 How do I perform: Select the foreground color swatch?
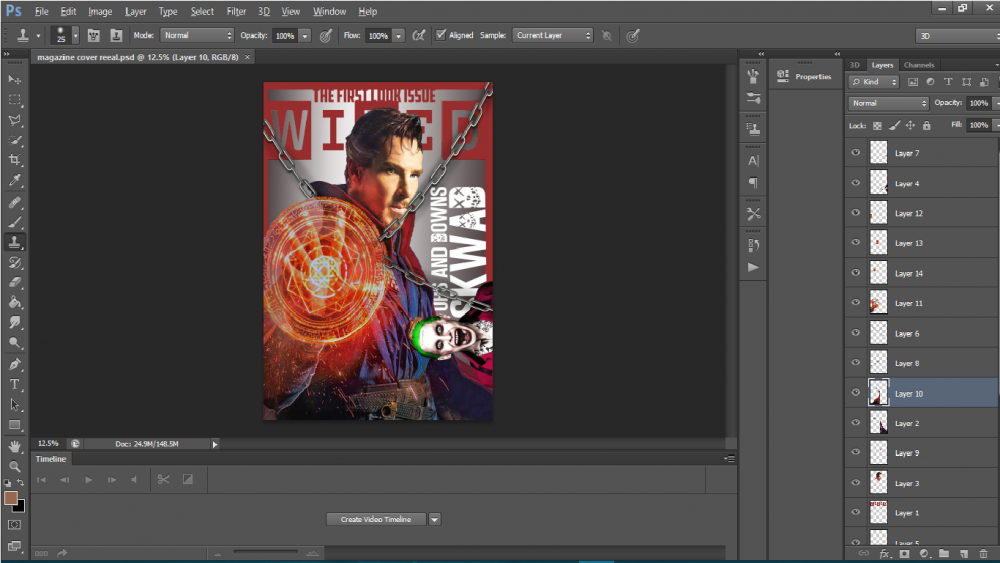[x=10, y=498]
